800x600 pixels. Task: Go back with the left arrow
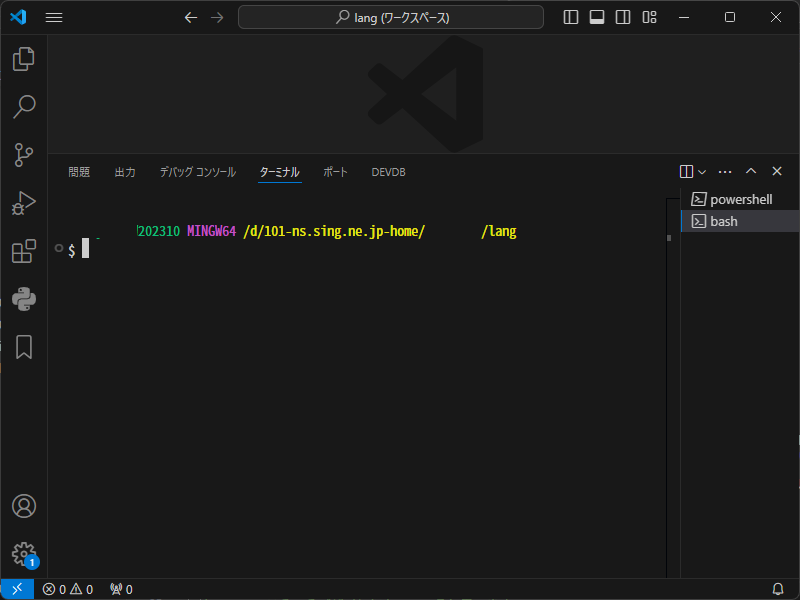pos(190,17)
